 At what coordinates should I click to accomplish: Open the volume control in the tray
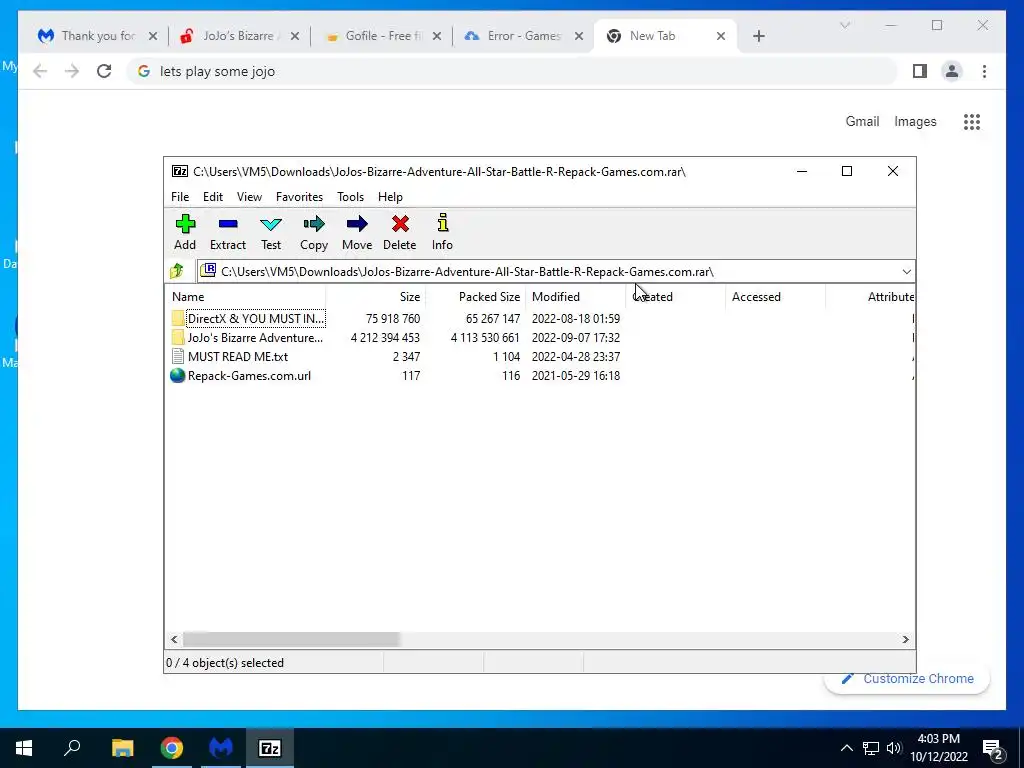pos(894,748)
